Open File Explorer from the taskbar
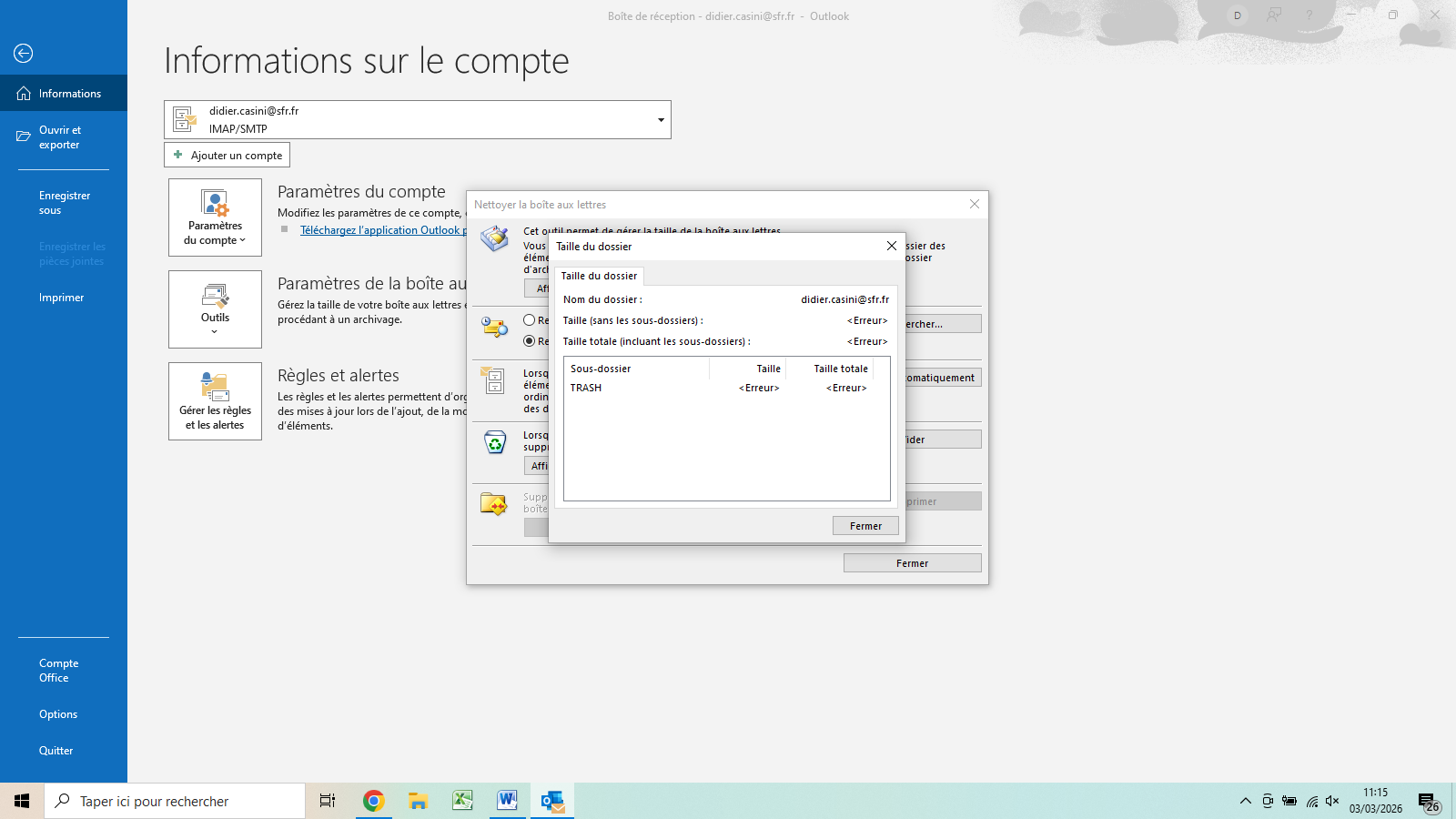 [418, 801]
